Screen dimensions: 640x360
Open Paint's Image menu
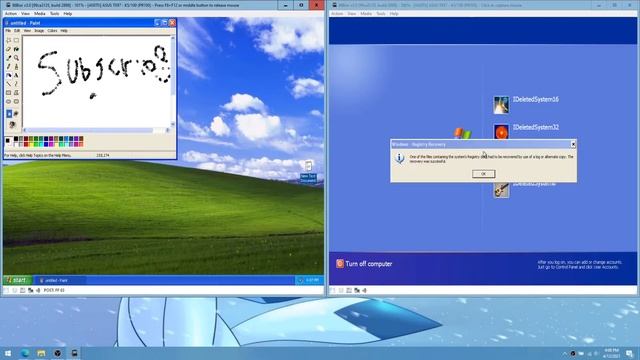pos(39,31)
